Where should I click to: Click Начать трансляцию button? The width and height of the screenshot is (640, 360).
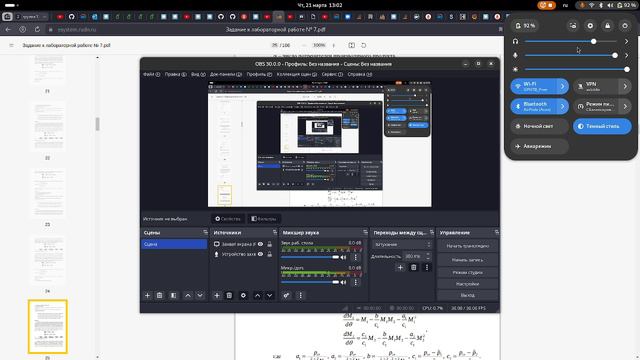click(x=467, y=246)
